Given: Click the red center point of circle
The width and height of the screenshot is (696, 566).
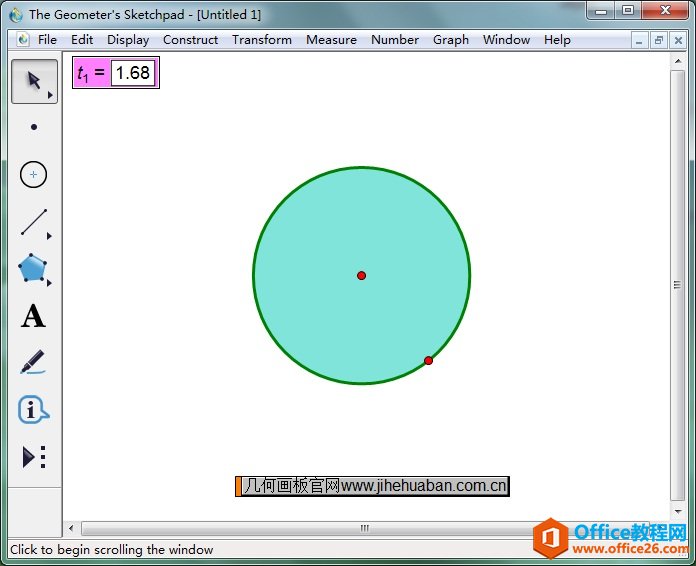Looking at the screenshot, I should click(361, 275).
